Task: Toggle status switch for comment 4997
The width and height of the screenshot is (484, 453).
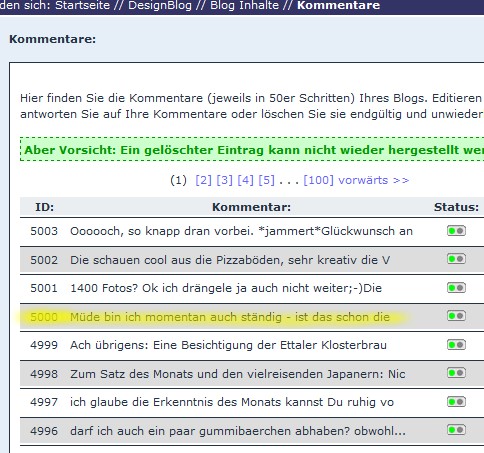Action: tap(456, 402)
